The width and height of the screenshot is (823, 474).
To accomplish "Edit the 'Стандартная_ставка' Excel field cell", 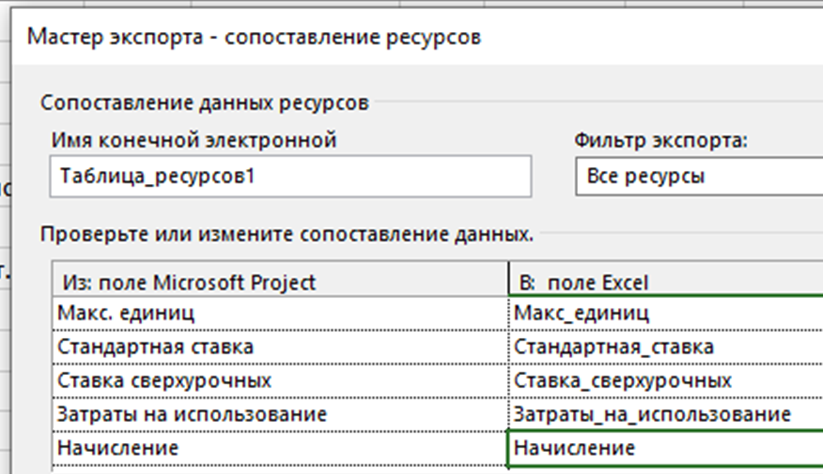I will point(666,347).
